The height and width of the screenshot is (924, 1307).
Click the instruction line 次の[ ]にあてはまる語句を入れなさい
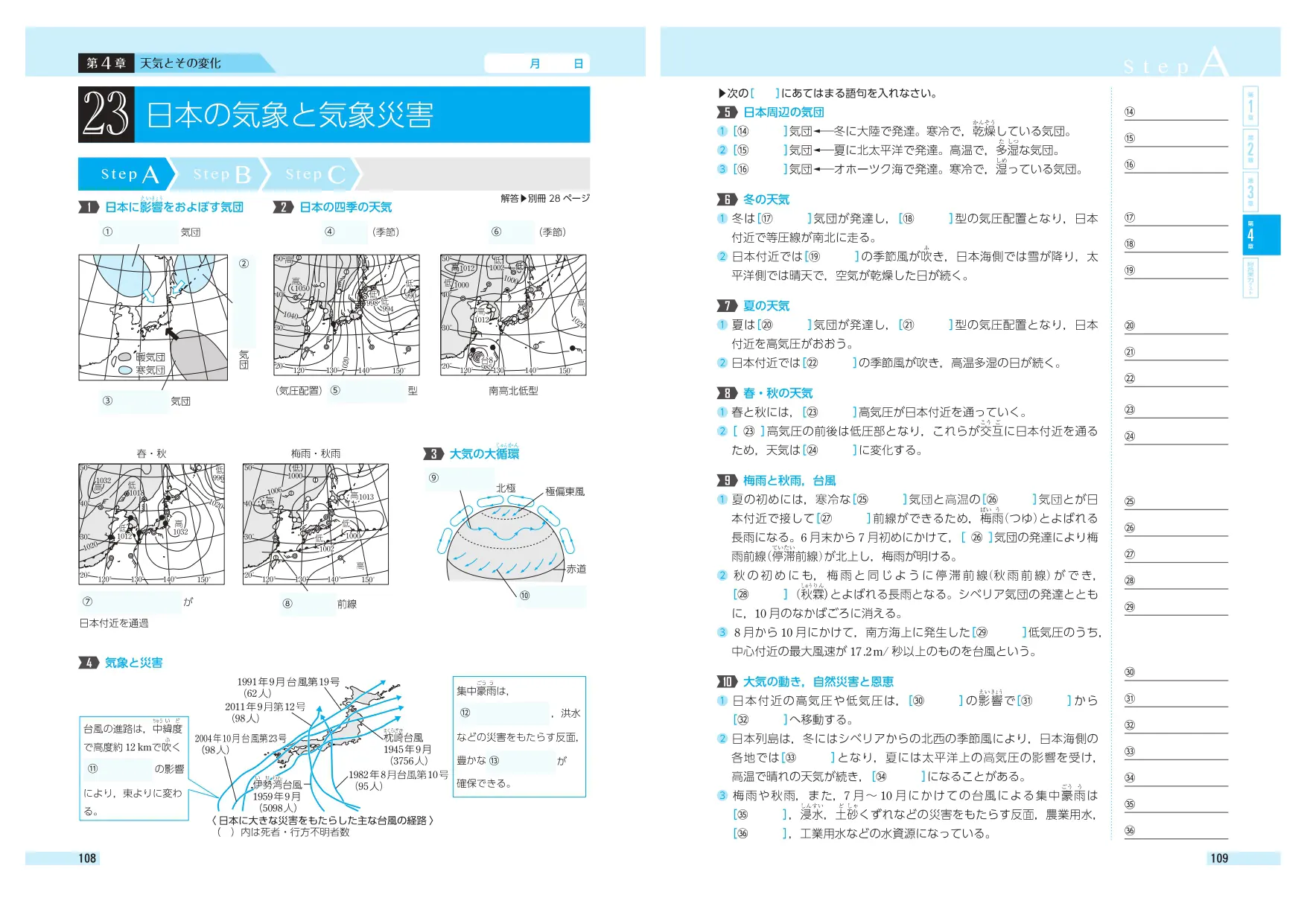(x=828, y=93)
